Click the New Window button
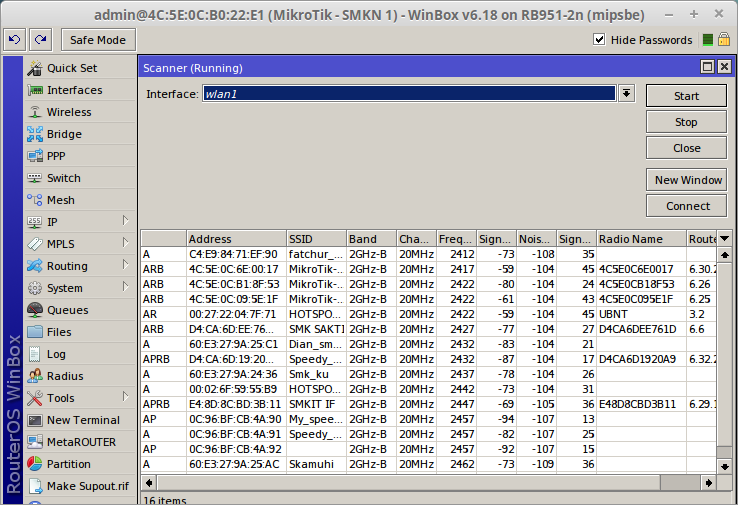 coord(686,180)
